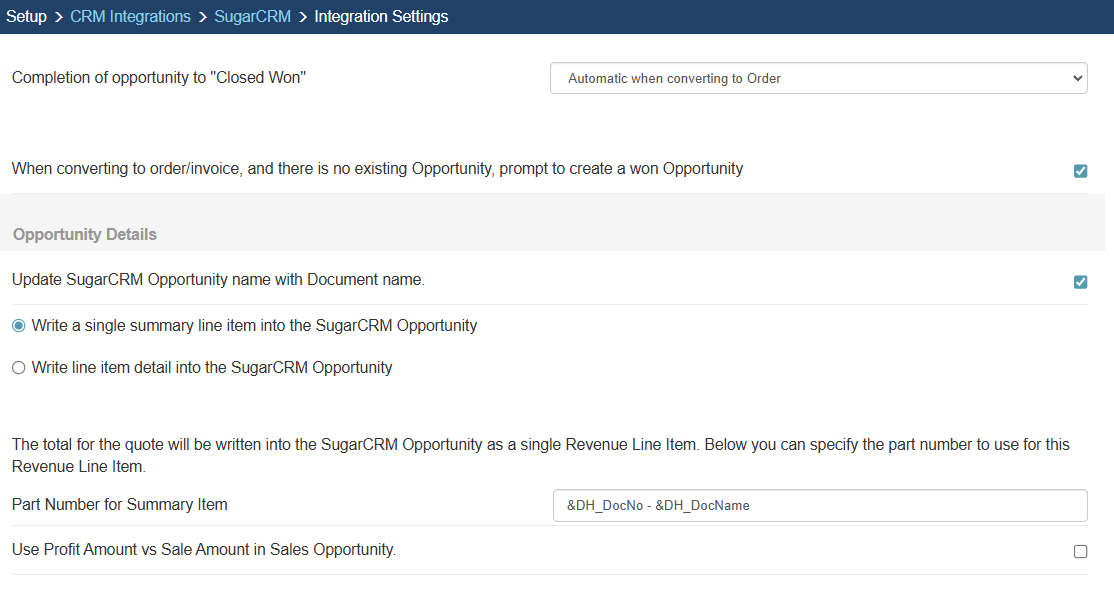This screenshot has width=1114, height=590.
Task: Click the Part Number for Summary Item field
Action: point(819,505)
